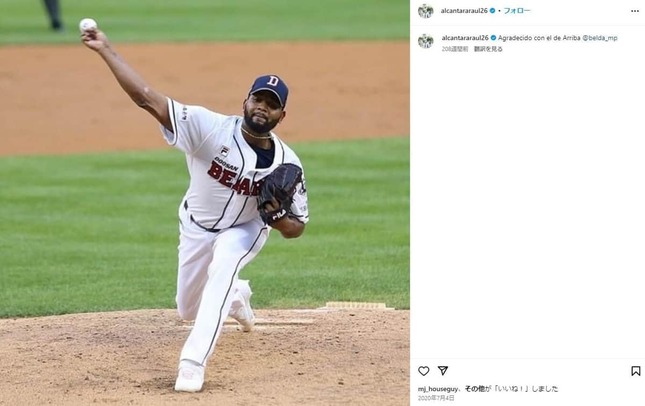This screenshot has width=645, height=406.
Task: Click the verified badge in the post header
Action: [x=492, y=11]
